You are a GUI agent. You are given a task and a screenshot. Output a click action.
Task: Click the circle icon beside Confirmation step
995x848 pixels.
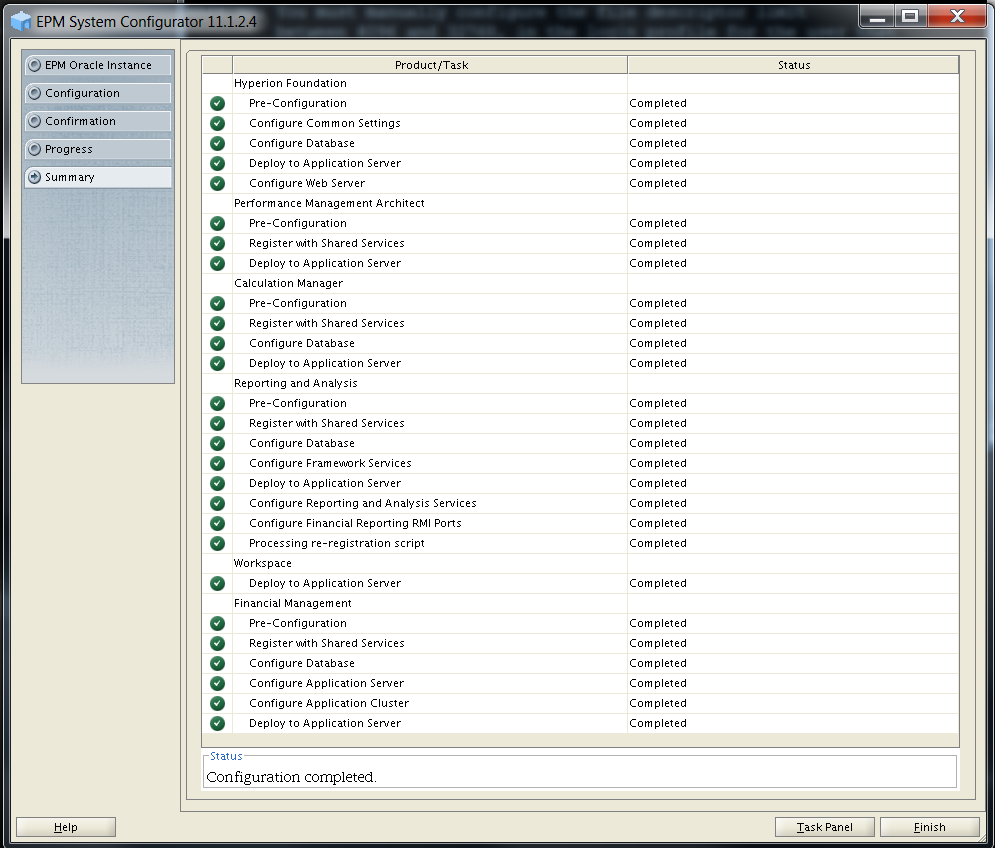35,121
